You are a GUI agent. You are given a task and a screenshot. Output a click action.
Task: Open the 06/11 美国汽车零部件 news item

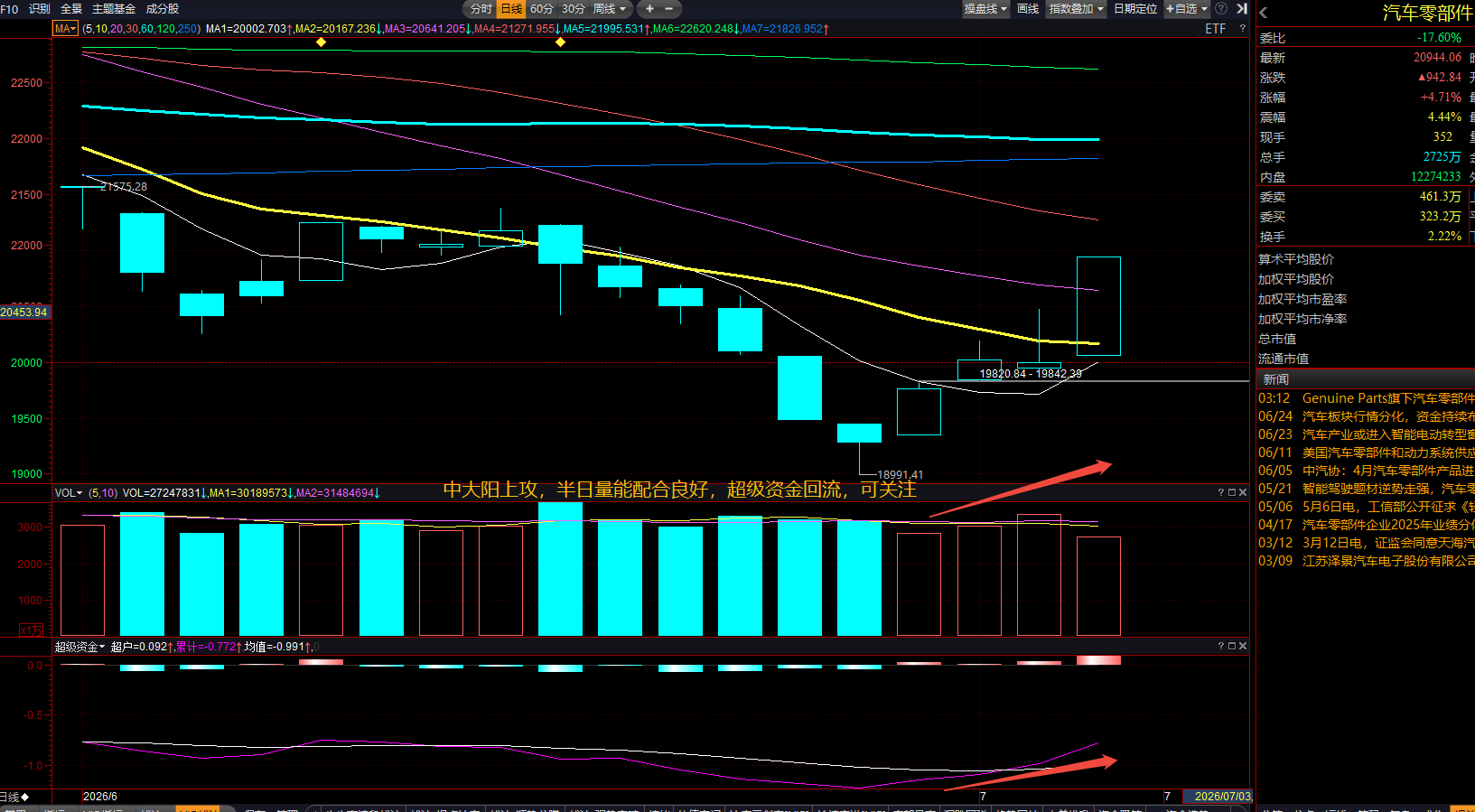point(1366,453)
